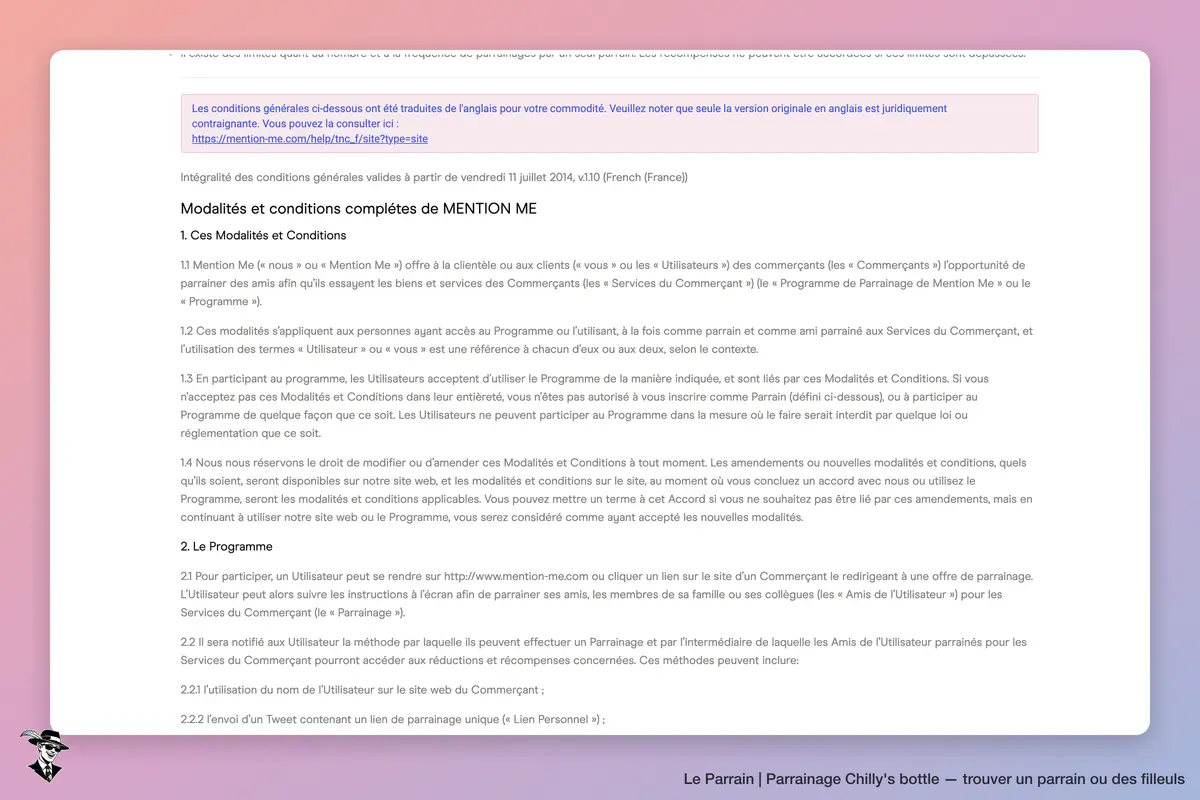The height and width of the screenshot is (800, 1200).
Task: Click clause 2.2.2 about sending a Tweet
Action: click(393, 719)
